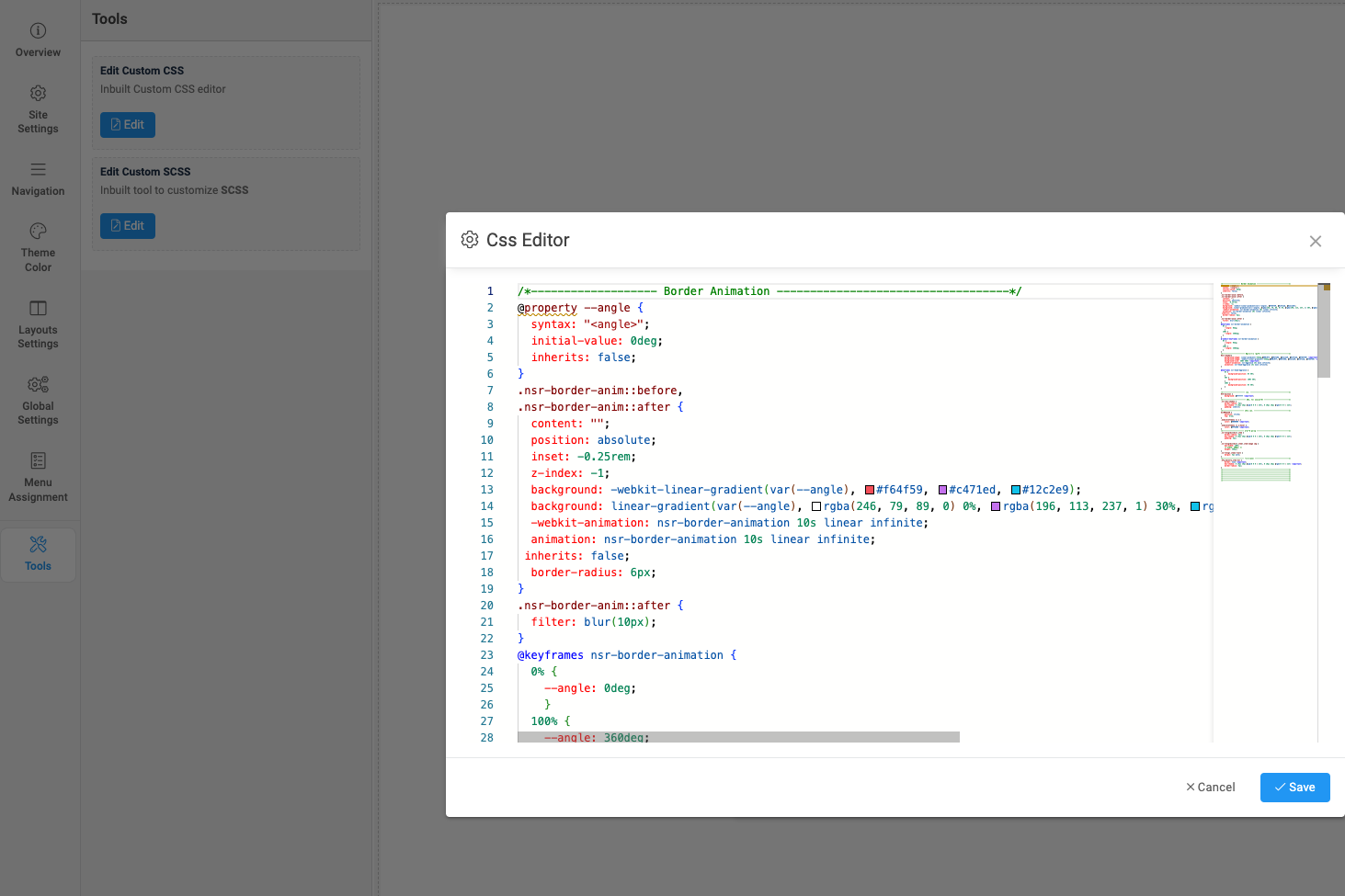Cancel the Css Editor dialog
The image size is (1345, 896).
tap(1211, 788)
